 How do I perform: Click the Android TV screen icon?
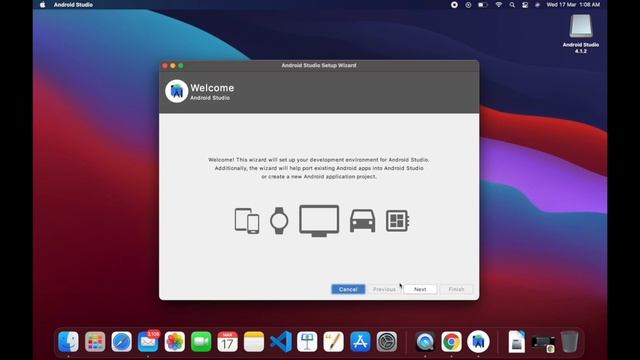[319, 221]
